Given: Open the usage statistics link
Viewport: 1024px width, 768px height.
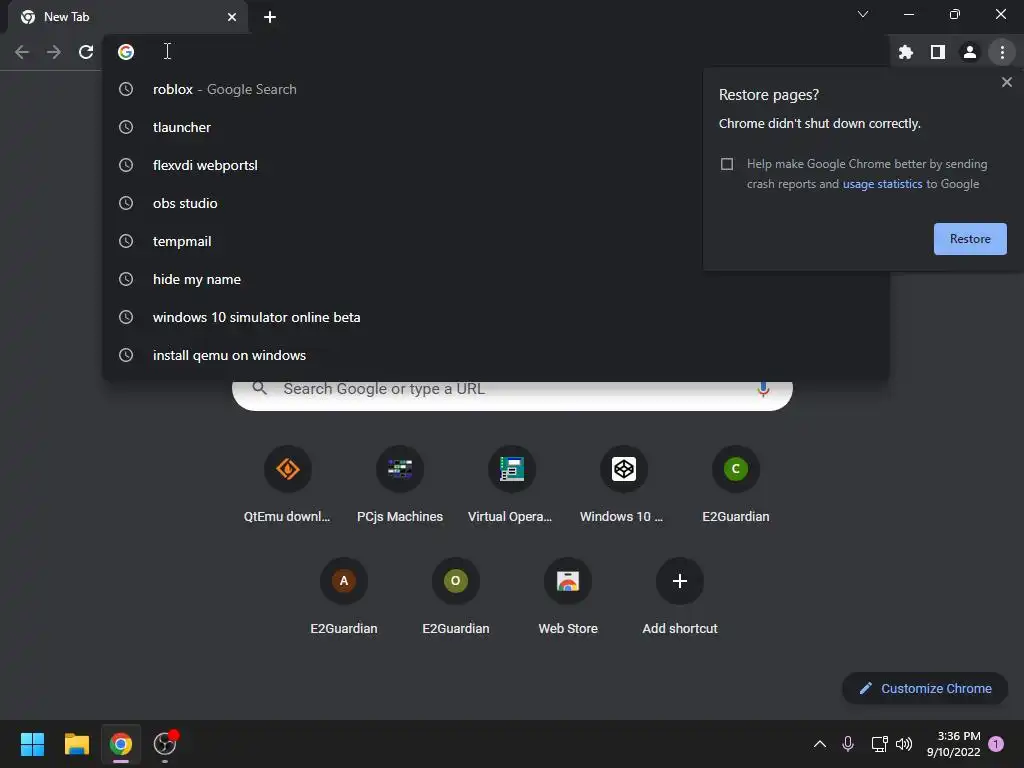Looking at the screenshot, I should pyautogui.click(x=882, y=184).
